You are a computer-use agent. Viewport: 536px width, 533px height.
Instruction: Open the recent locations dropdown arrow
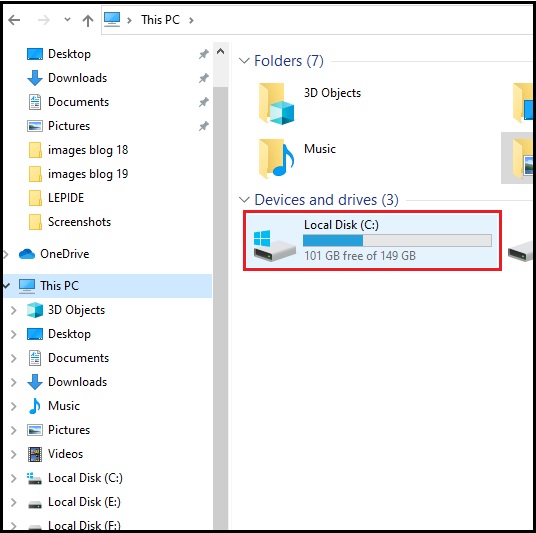tap(67, 19)
